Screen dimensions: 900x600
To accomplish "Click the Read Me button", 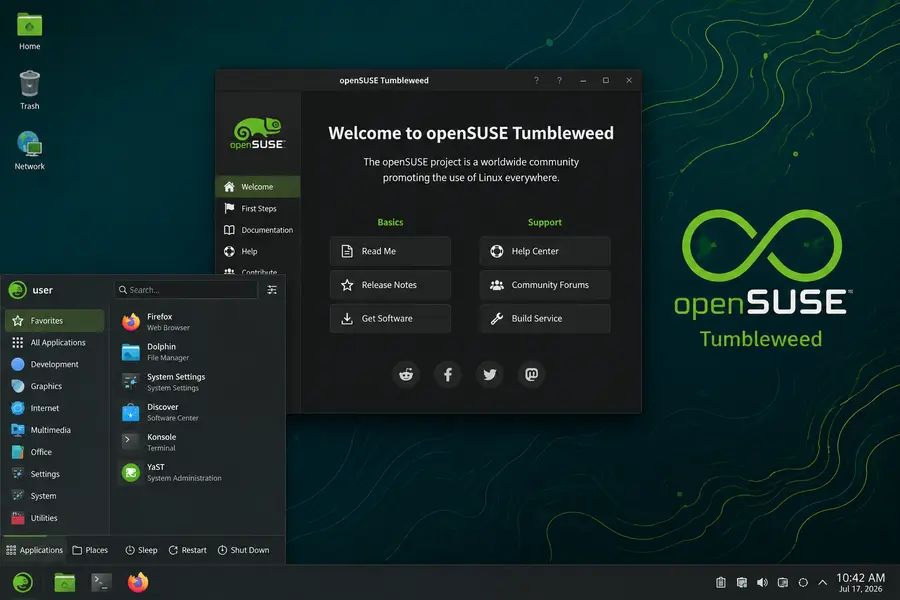I will [x=390, y=251].
